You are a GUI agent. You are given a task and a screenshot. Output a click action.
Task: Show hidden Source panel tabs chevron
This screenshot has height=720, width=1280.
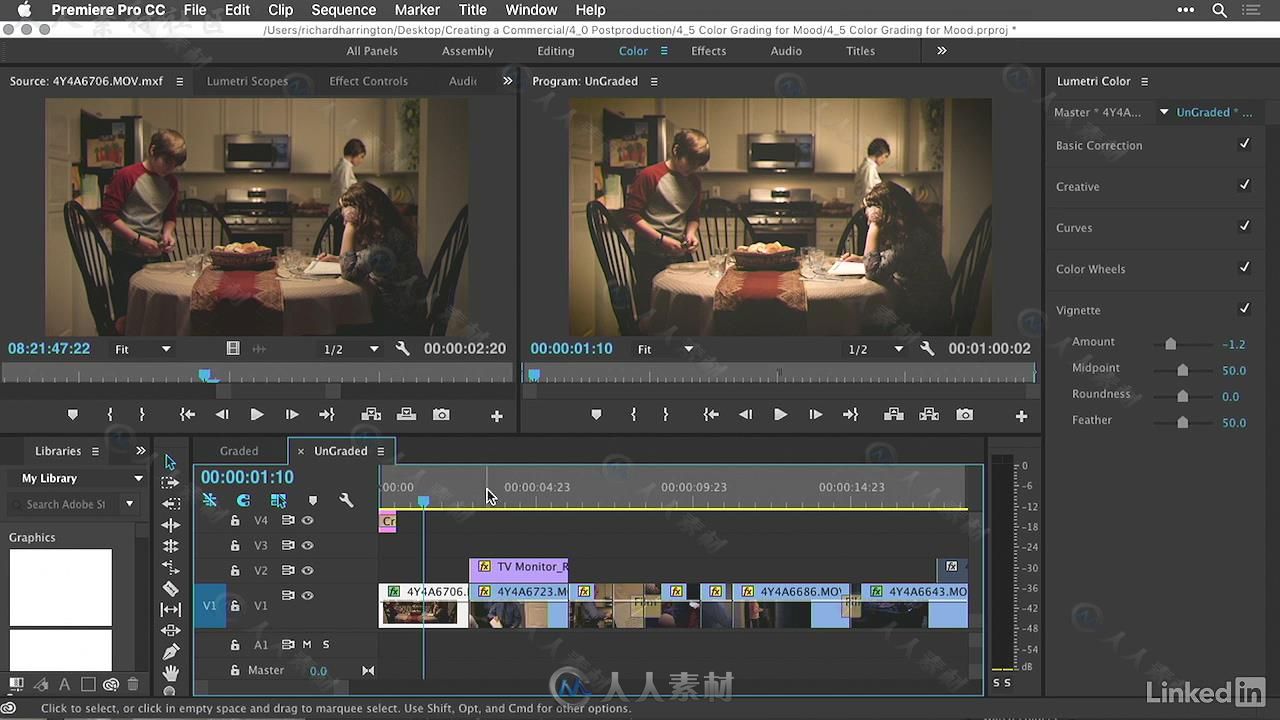507,81
